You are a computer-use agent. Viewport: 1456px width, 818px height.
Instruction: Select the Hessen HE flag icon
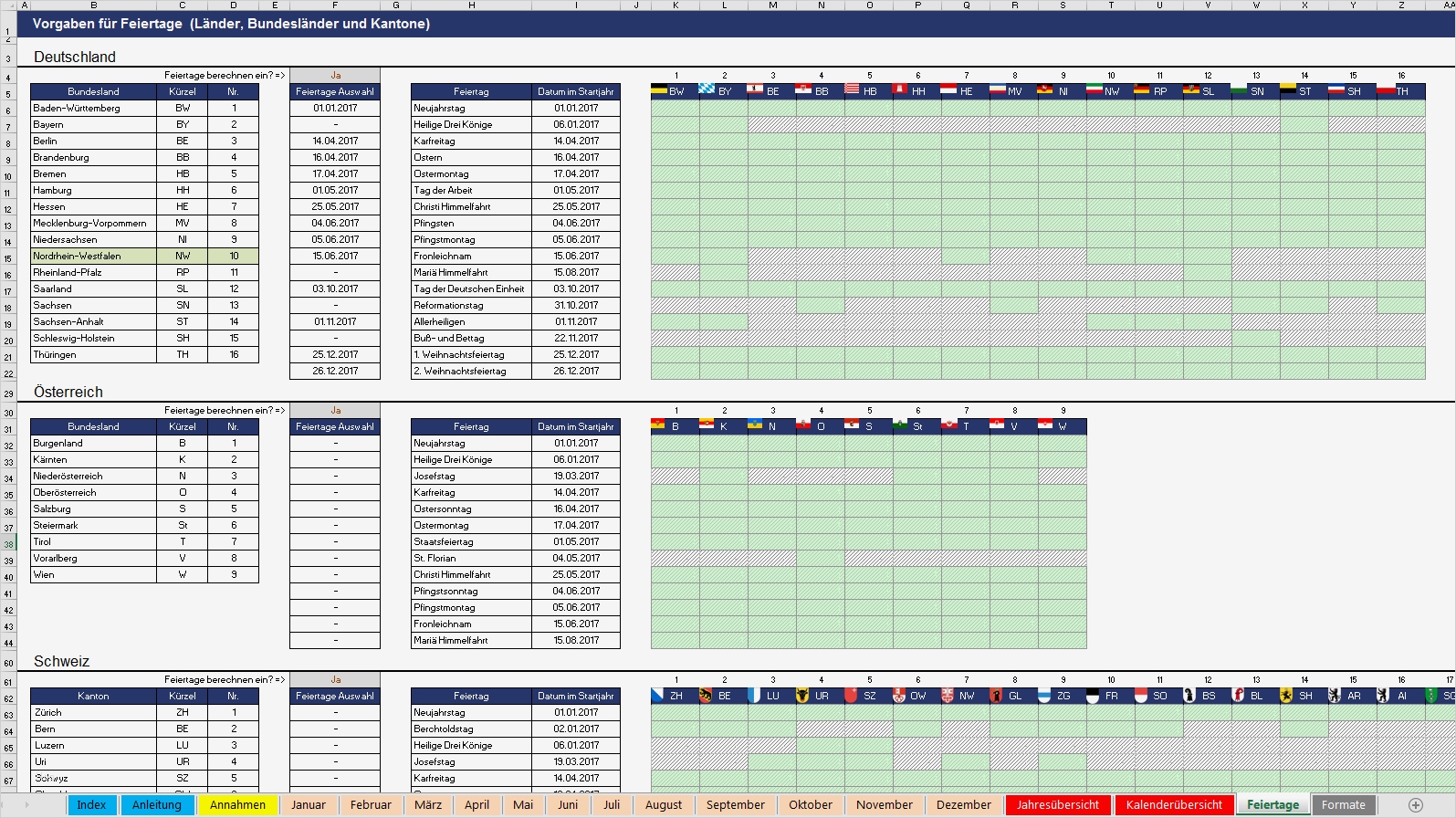948,89
